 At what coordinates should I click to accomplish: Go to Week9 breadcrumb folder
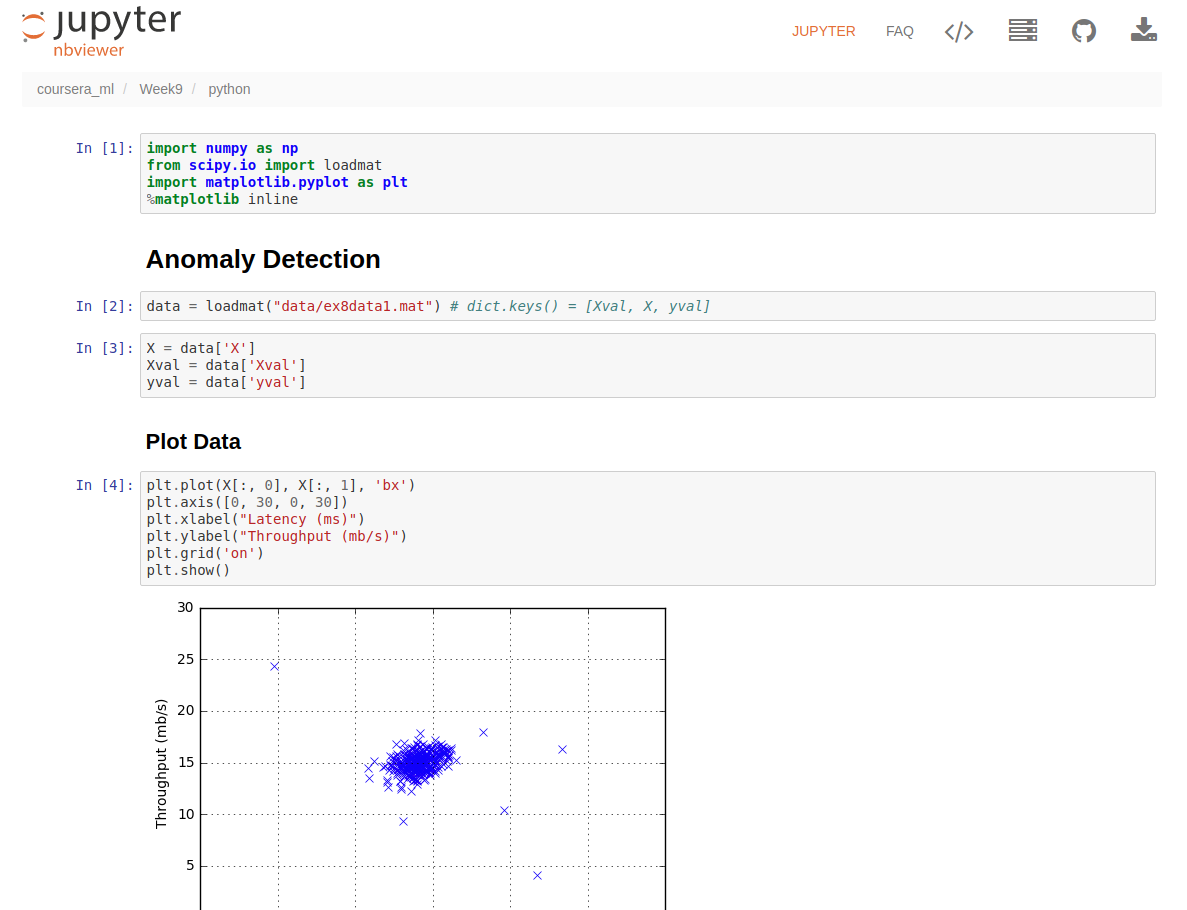point(160,89)
